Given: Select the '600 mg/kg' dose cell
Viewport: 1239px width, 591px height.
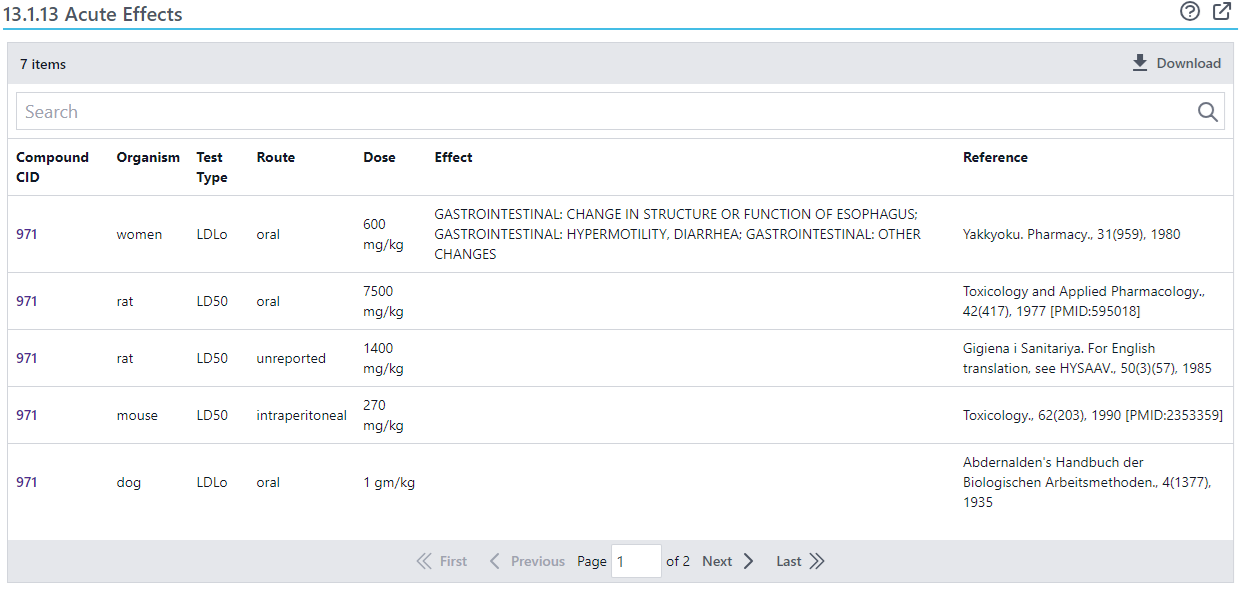Looking at the screenshot, I should click(x=383, y=234).
